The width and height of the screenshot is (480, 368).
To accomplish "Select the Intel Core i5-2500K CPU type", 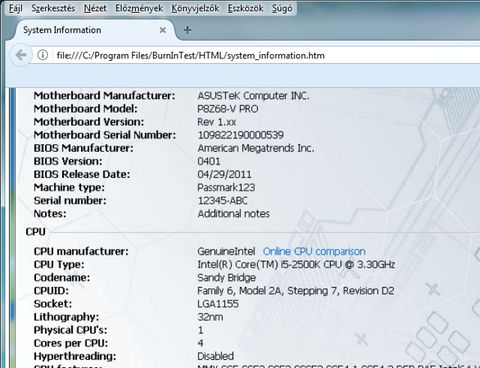I will [x=296, y=265].
